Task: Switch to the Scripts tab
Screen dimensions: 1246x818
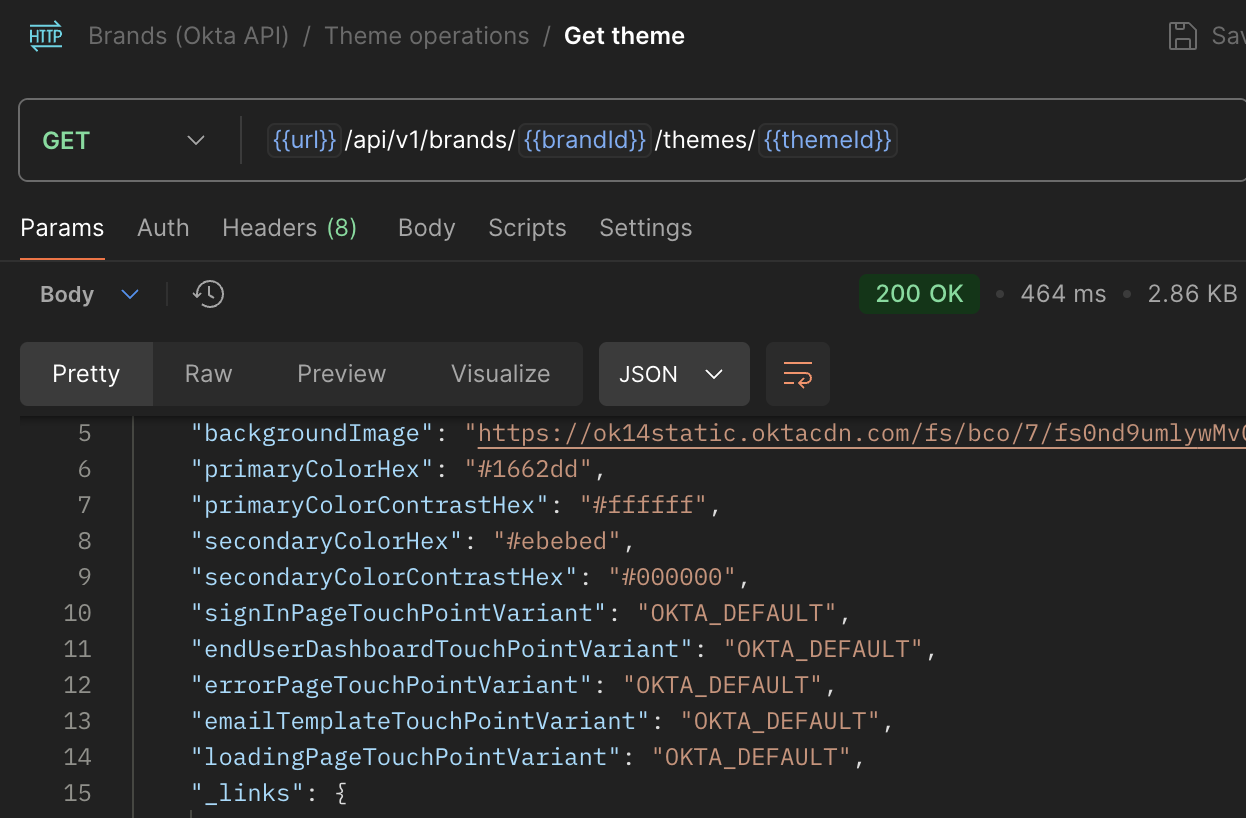Action: tap(527, 228)
